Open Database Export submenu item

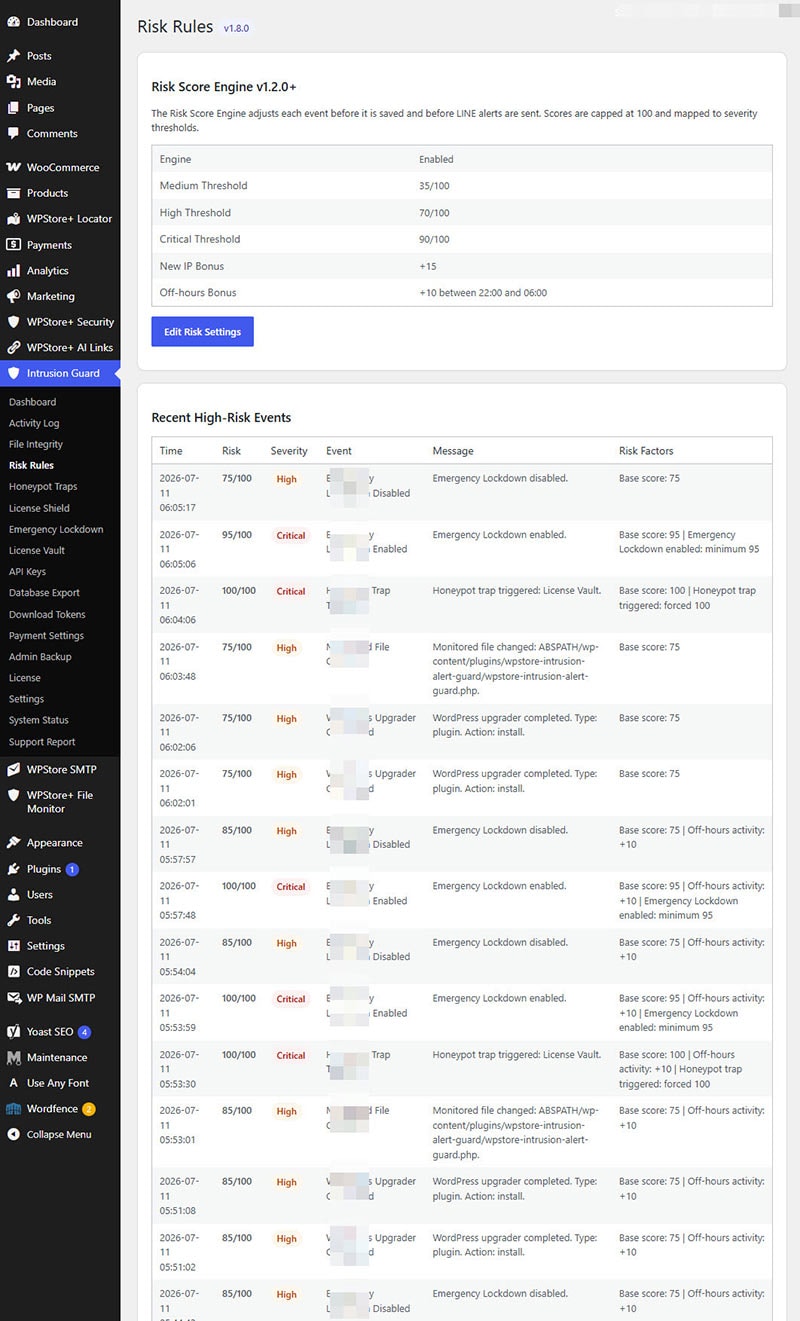coord(44,593)
